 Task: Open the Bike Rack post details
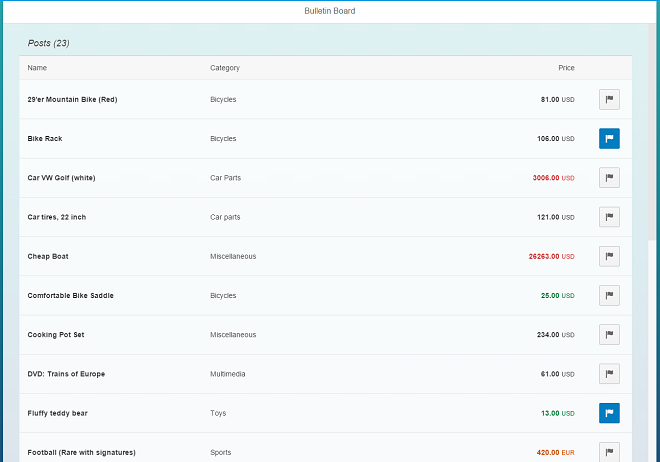(x=45, y=139)
